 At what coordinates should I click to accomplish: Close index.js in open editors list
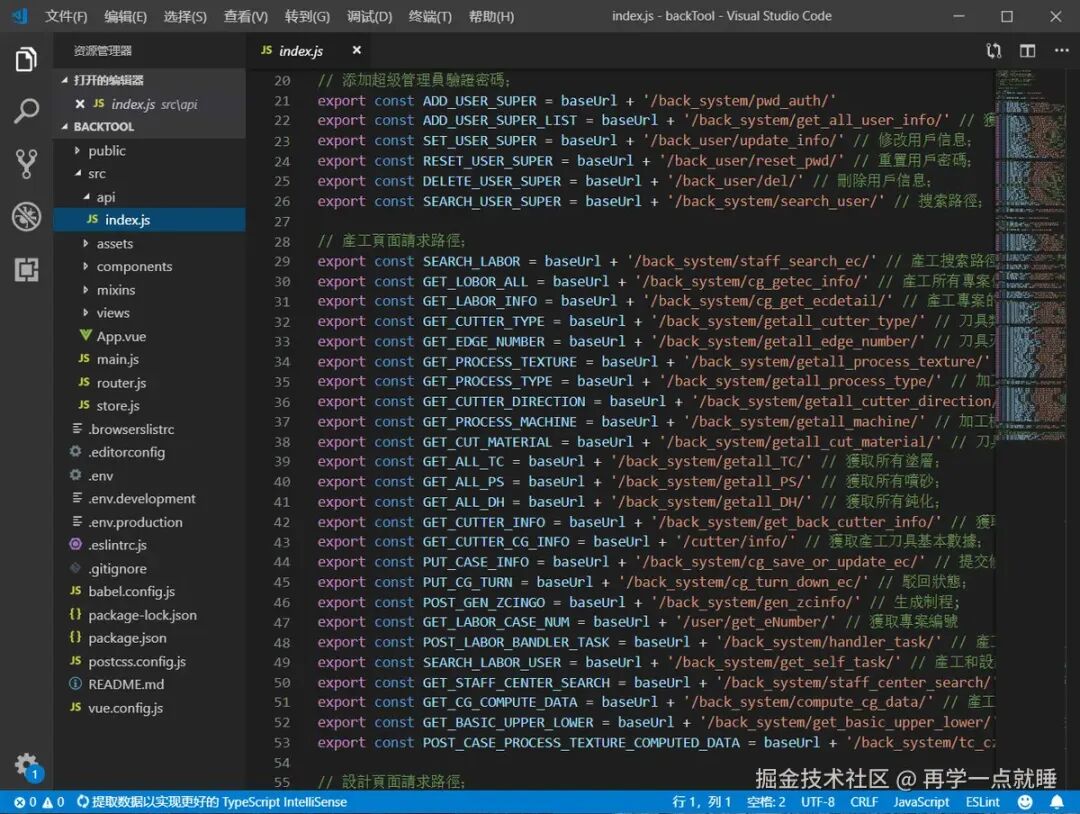(80, 104)
